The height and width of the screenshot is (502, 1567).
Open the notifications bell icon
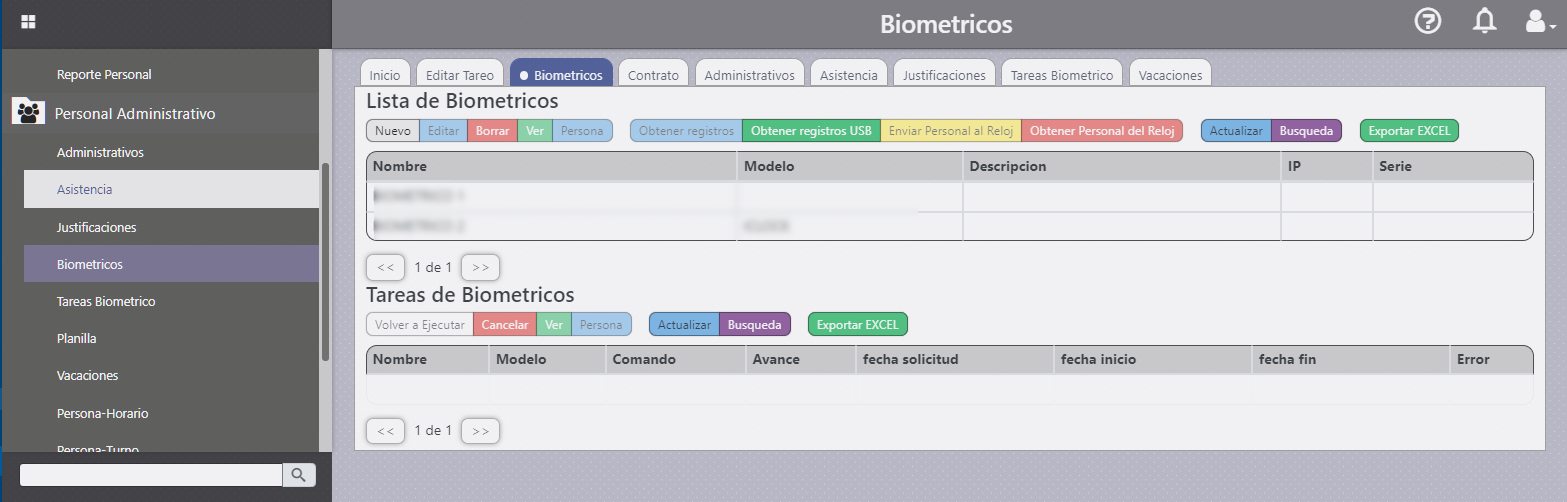1485,21
